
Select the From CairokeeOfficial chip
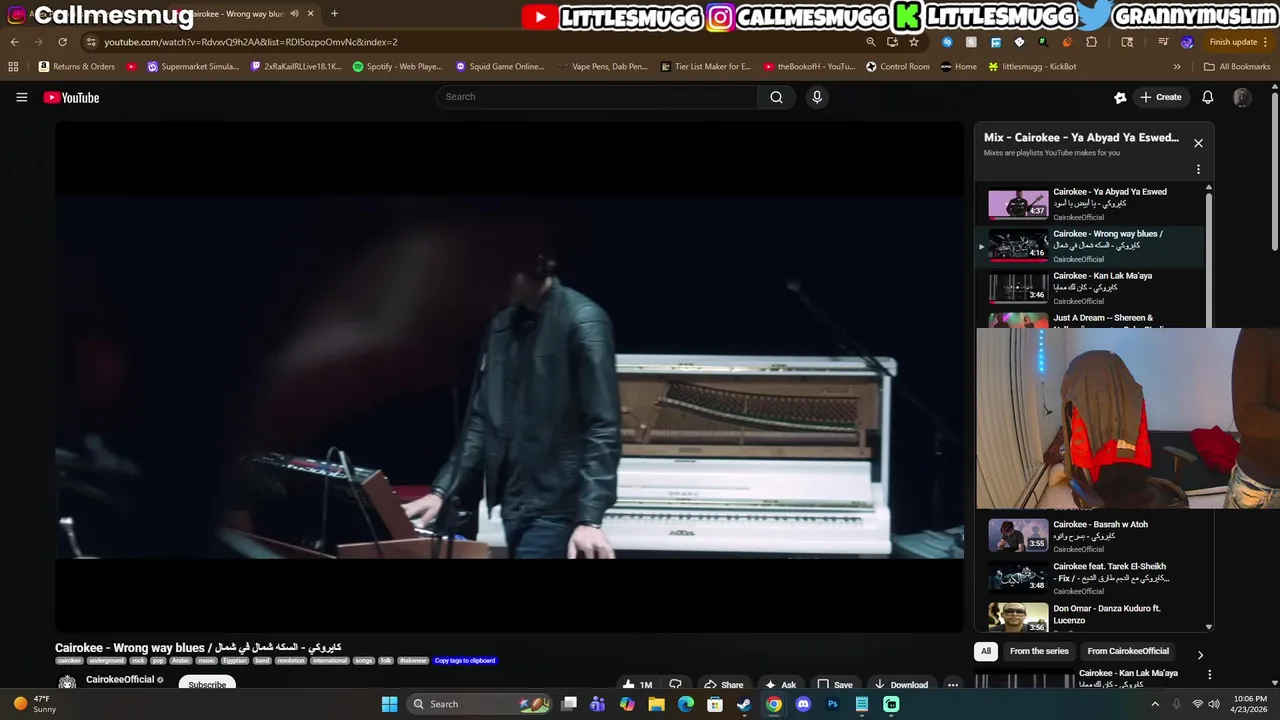click(x=1128, y=651)
